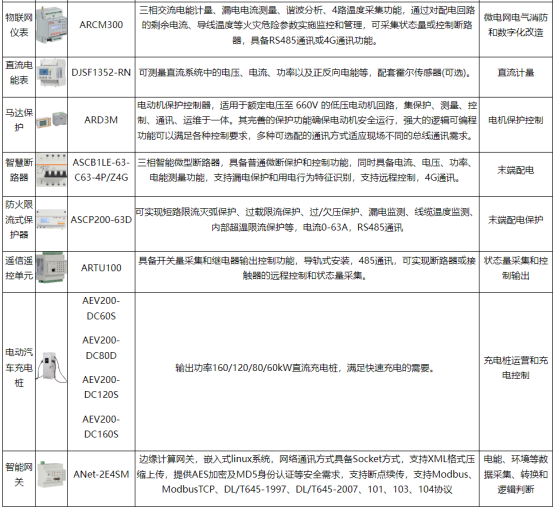Click the DJSF1352-RN DC meter product image

[x=52, y=73]
